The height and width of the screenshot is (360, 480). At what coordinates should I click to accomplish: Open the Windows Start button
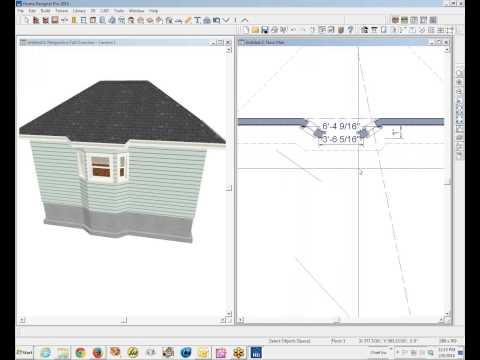point(25,352)
